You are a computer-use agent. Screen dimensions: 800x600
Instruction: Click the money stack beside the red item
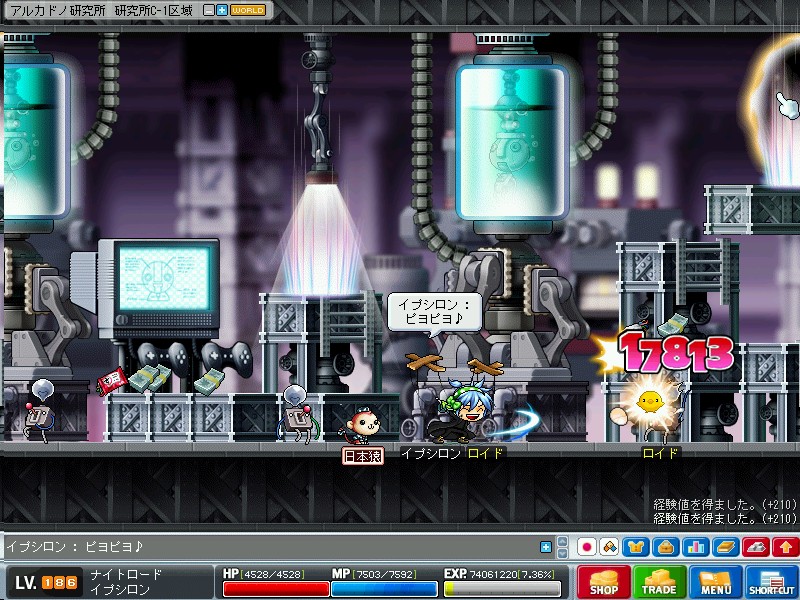click(x=149, y=378)
